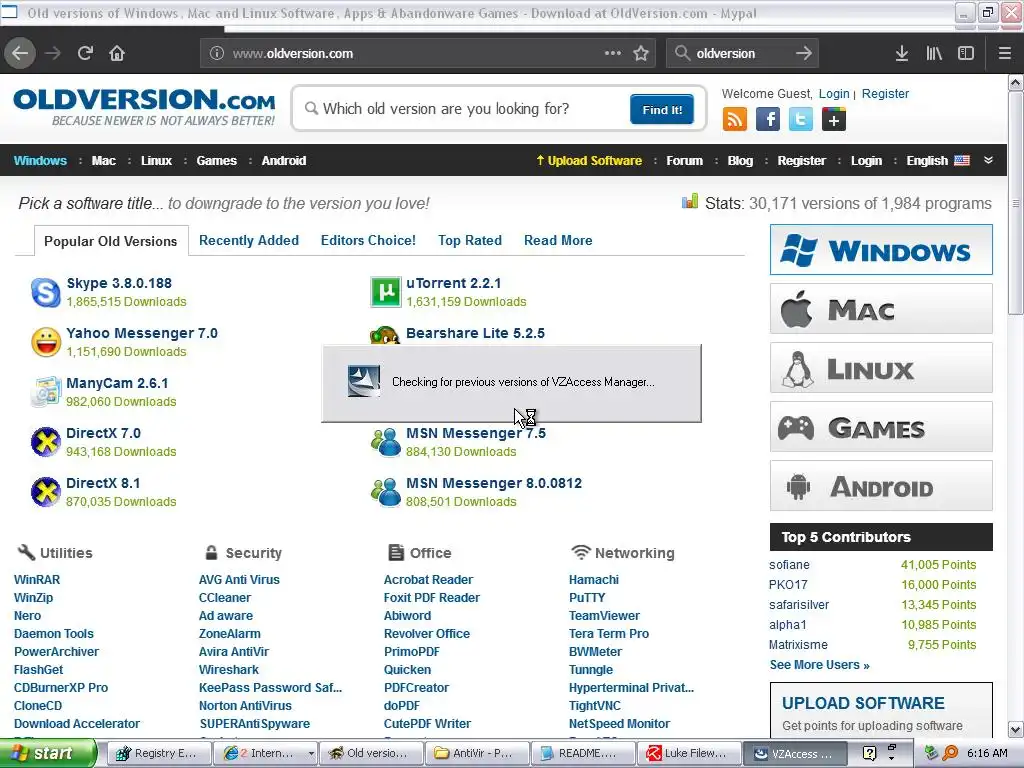Click the Google Plus share icon
Screen dimensions: 1024x768
point(834,120)
